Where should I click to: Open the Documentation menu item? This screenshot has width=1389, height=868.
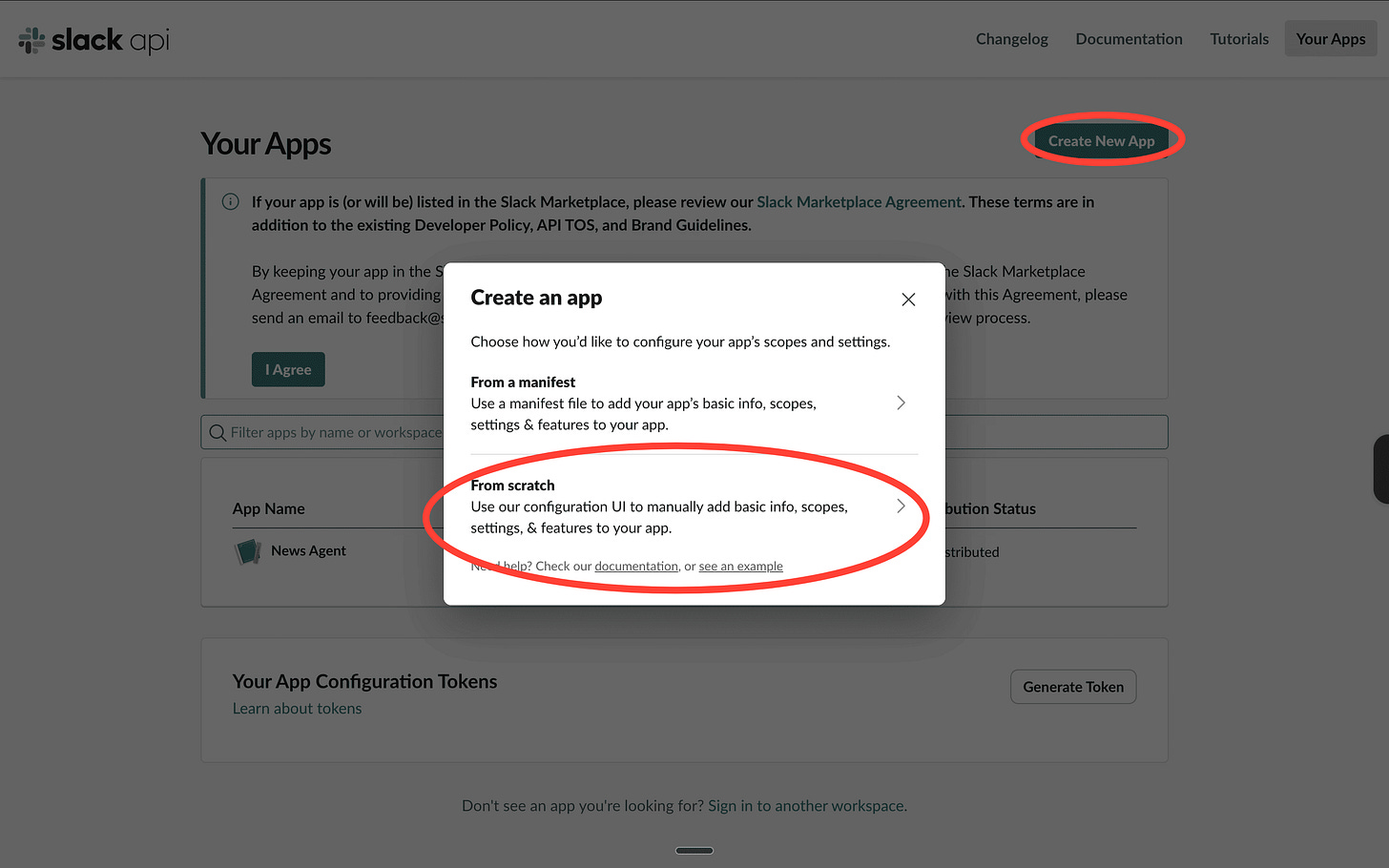click(x=1129, y=39)
